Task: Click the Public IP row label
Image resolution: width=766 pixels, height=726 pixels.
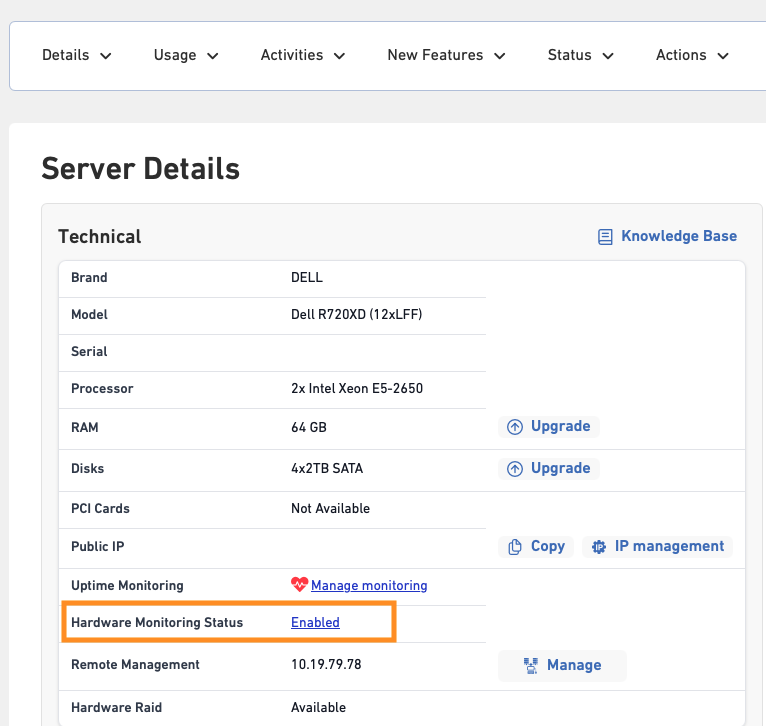Action: (98, 546)
